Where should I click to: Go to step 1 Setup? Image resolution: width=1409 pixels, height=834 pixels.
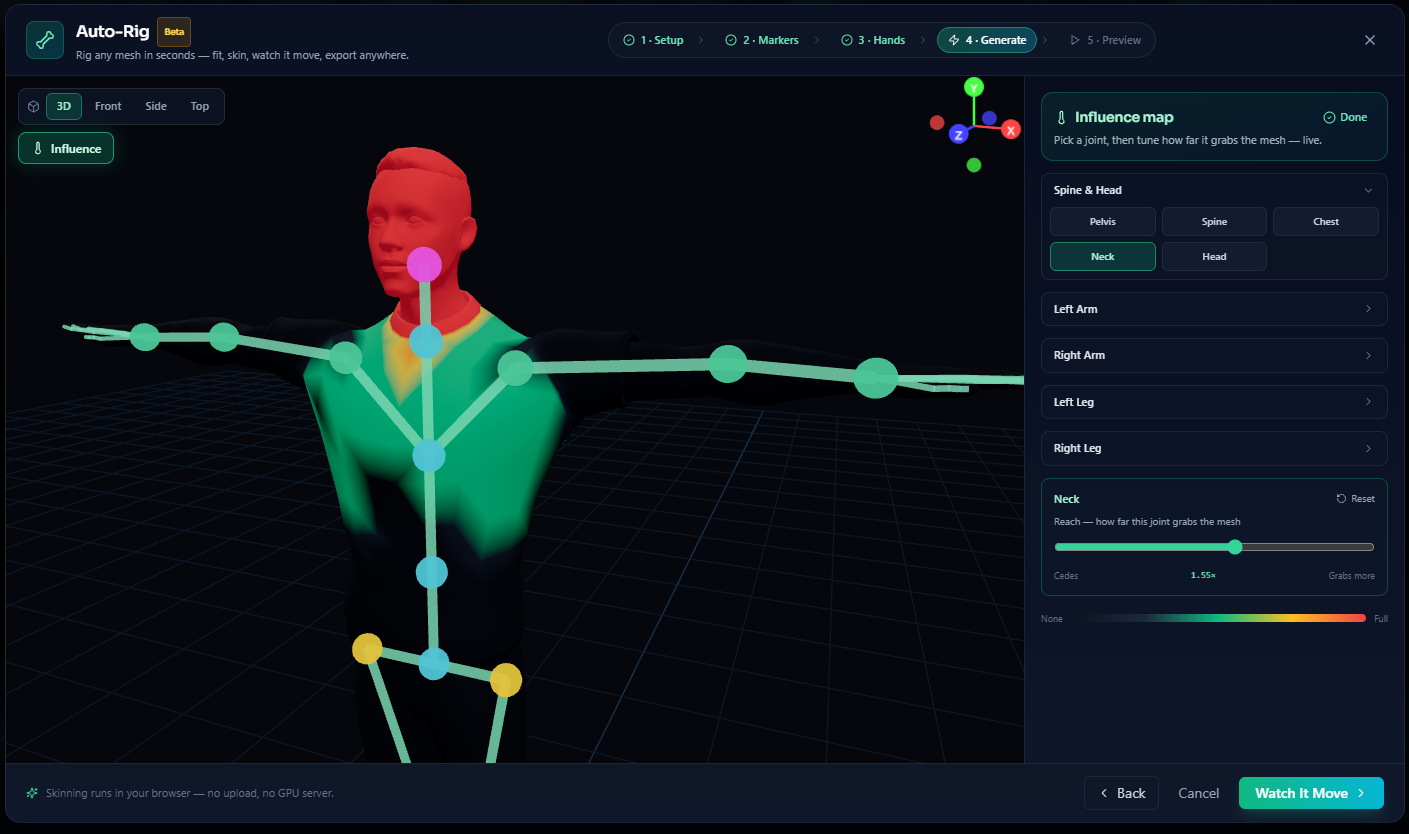tap(653, 40)
